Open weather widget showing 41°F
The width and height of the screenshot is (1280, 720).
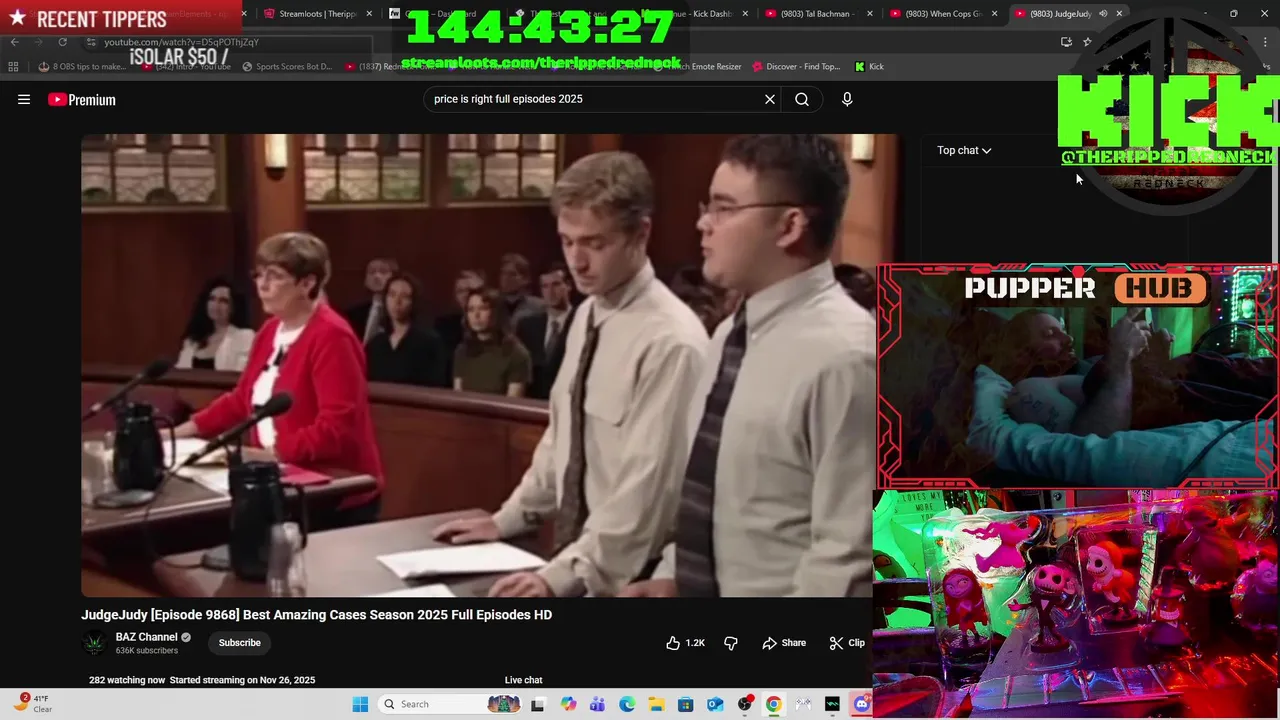(x=33, y=704)
